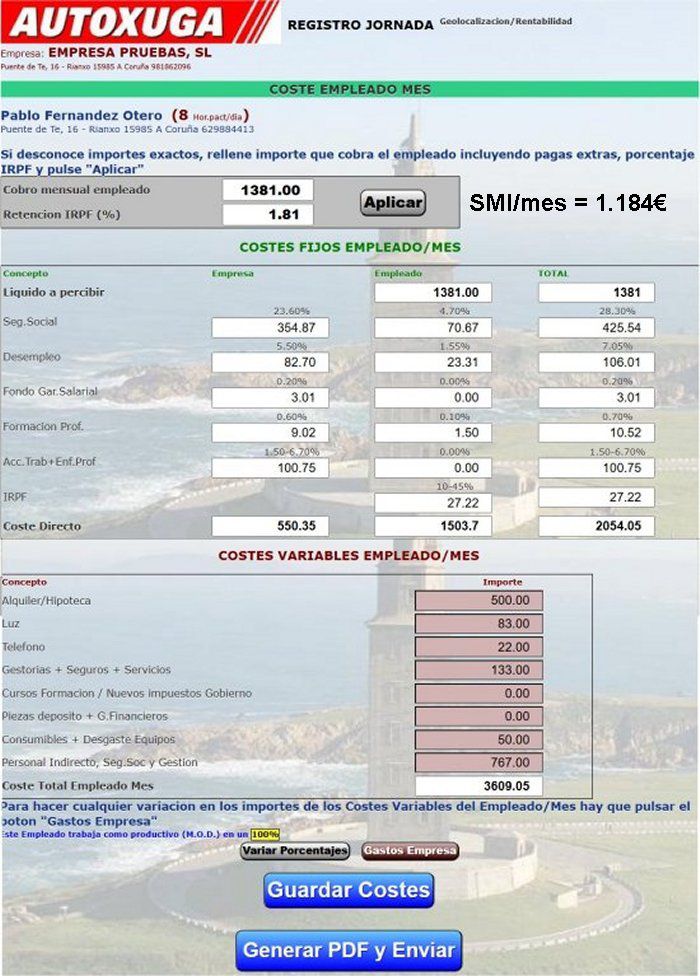Click the IRPF Empleado amount field
The height and width of the screenshot is (976, 700).
tap(433, 503)
